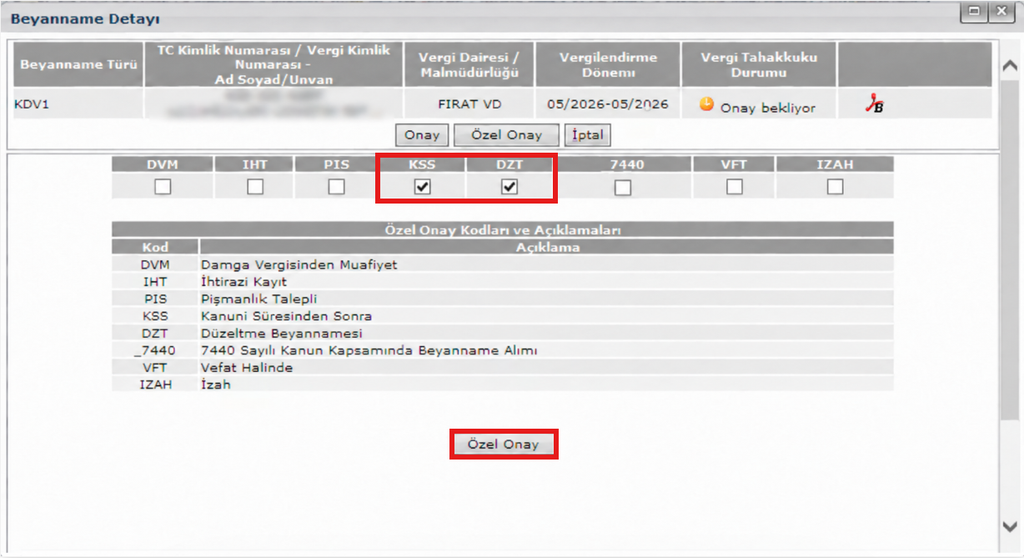Screen dimensions: 1024x558
Task: Click the Özel Onay Kodları ve Açıklamaları heading
Action: click(x=502, y=230)
